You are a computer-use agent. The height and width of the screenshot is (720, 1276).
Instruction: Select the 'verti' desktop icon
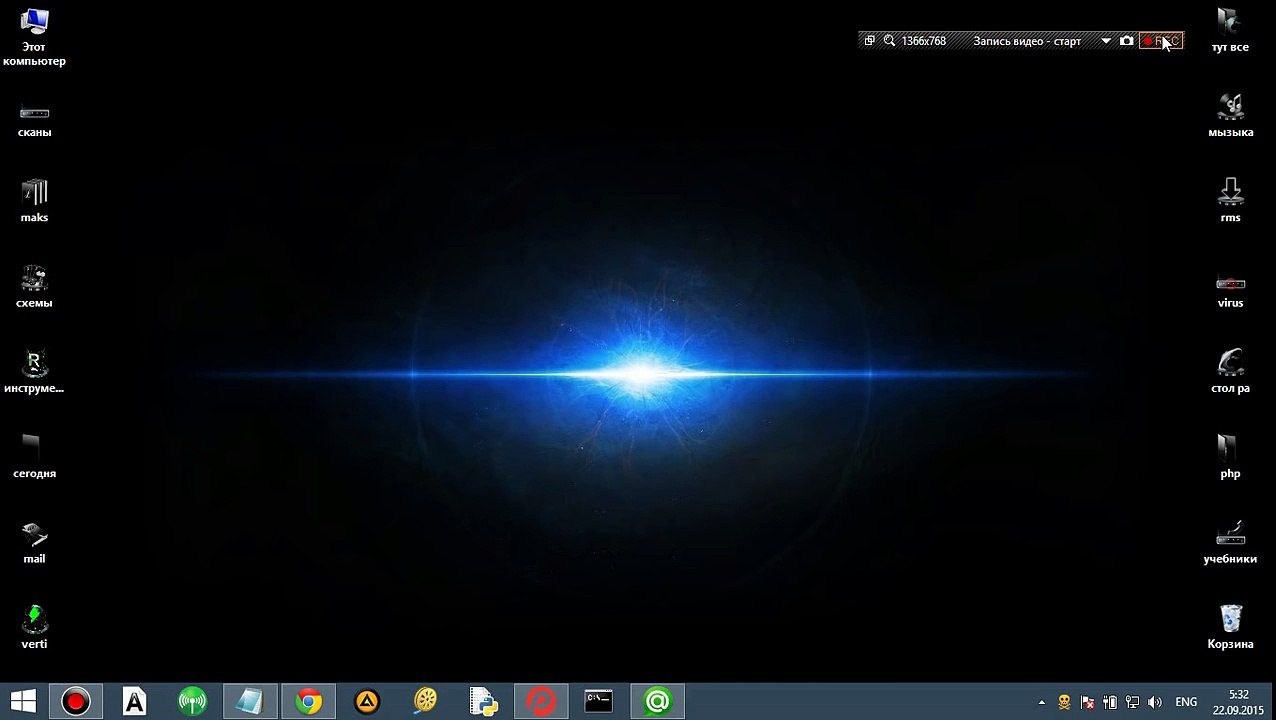pyautogui.click(x=34, y=628)
